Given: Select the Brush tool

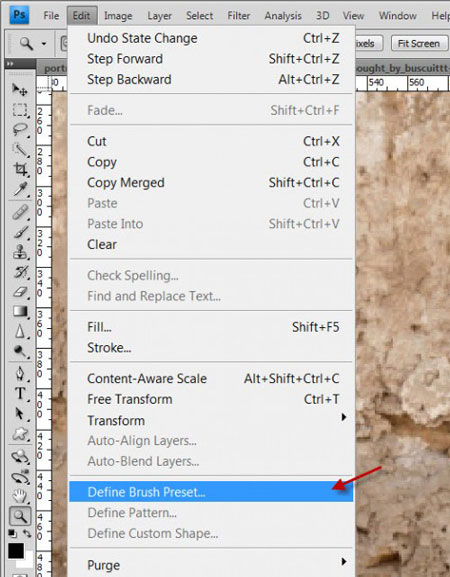Looking at the screenshot, I should pos(20,233).
